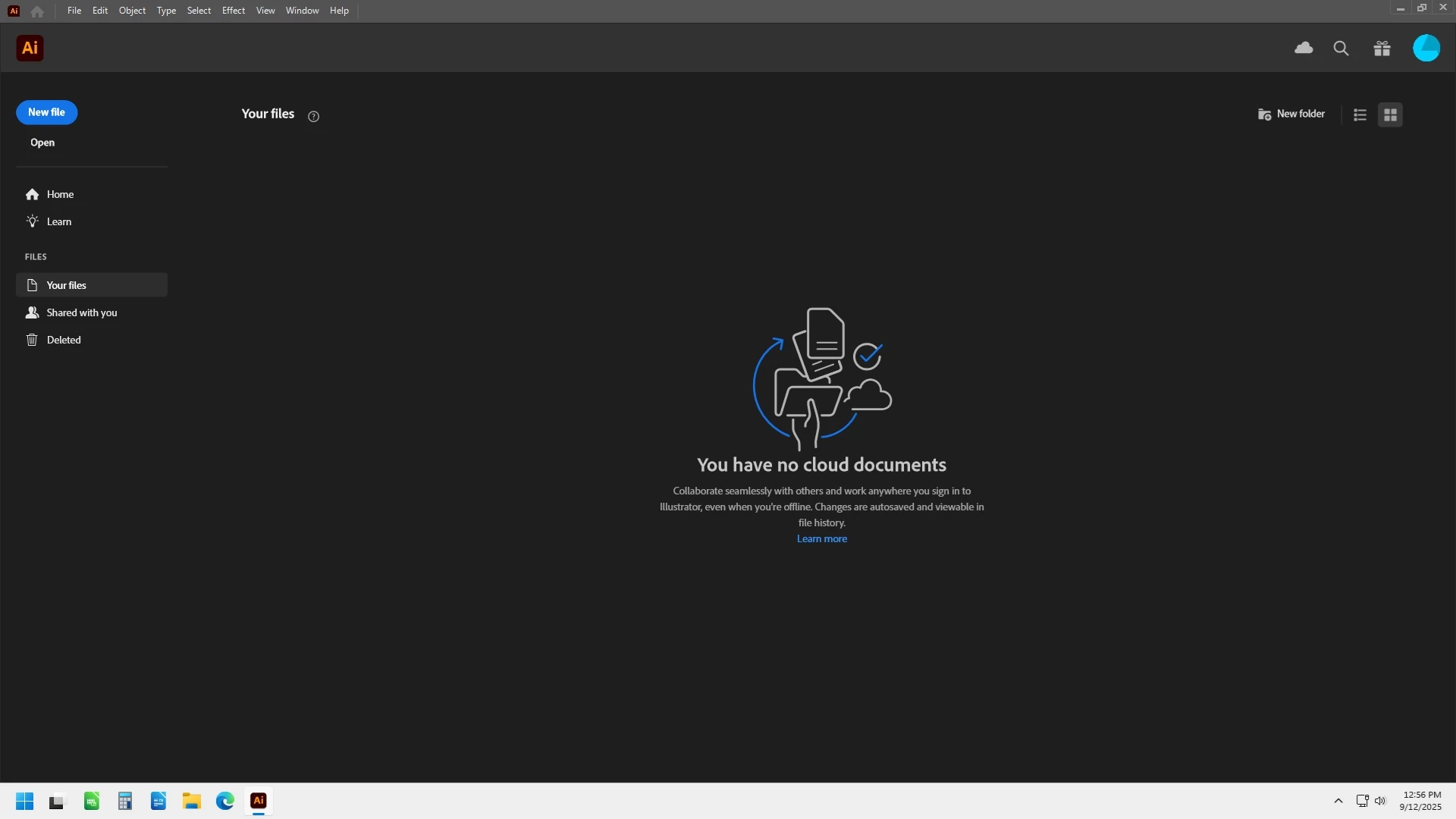The width and height of the screenshot is (1456, 819).
Task: Open the user profile avatar
Action: click(1426, 49)
